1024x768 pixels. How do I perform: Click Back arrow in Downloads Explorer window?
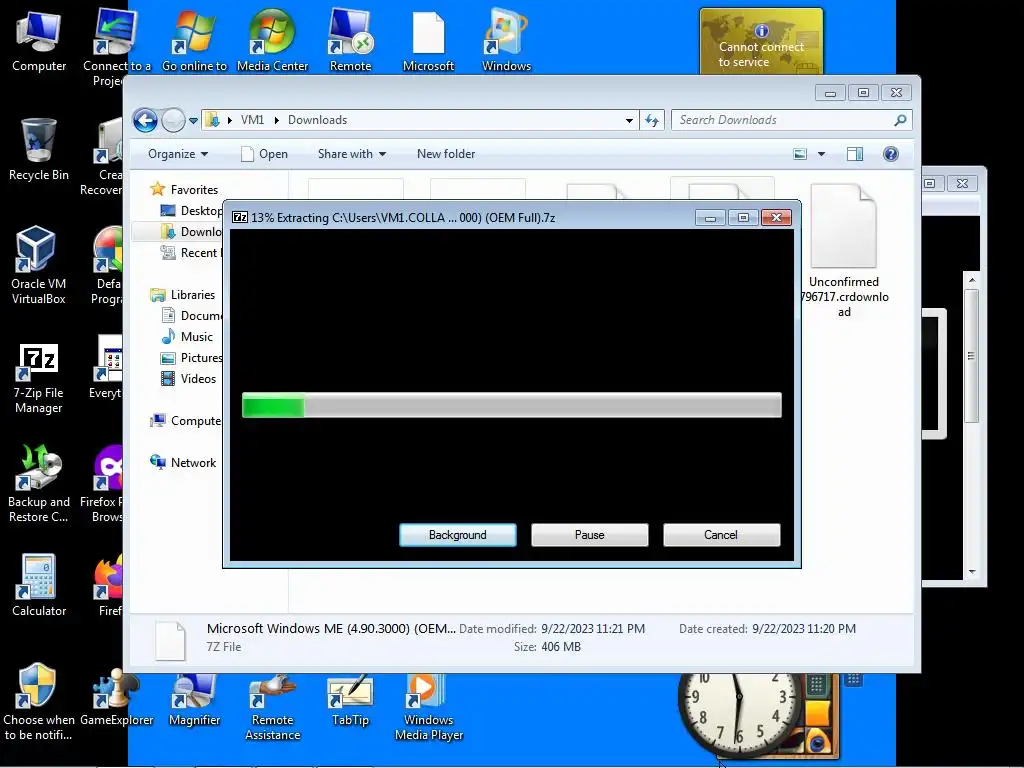pos(145,120)
